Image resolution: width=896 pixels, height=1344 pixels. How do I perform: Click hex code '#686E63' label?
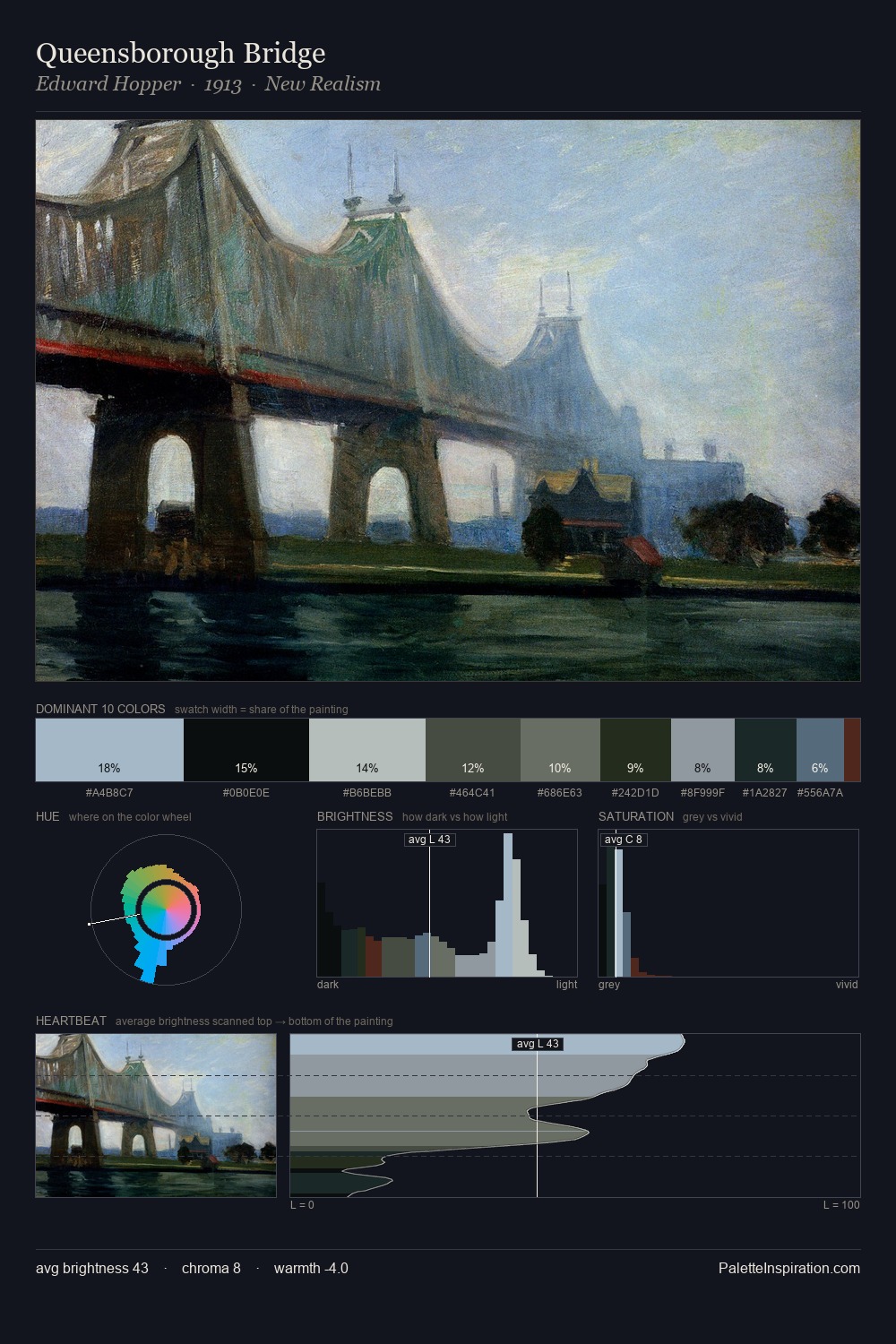560,792
